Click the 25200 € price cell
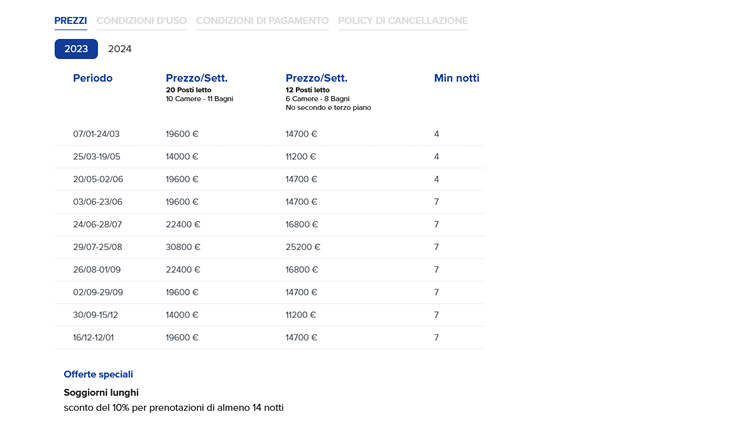Image resolution: width=735 pixels, height=446 pixels. pyautogui.click(x=303, y=247)
